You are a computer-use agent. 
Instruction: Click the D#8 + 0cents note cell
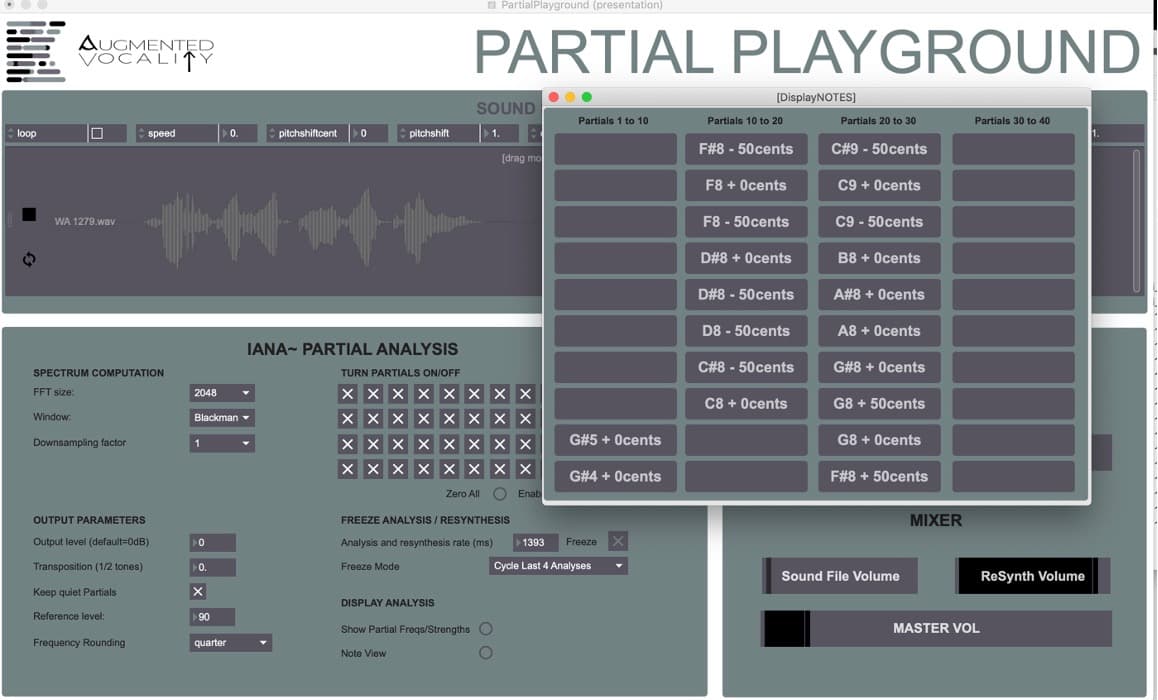coord(746,258)
